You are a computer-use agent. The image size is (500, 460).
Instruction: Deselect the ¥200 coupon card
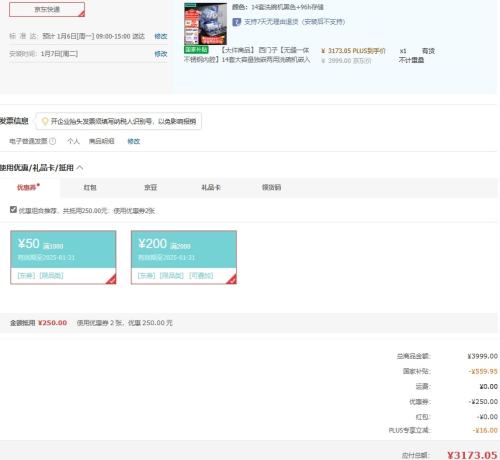pos(184,257)
